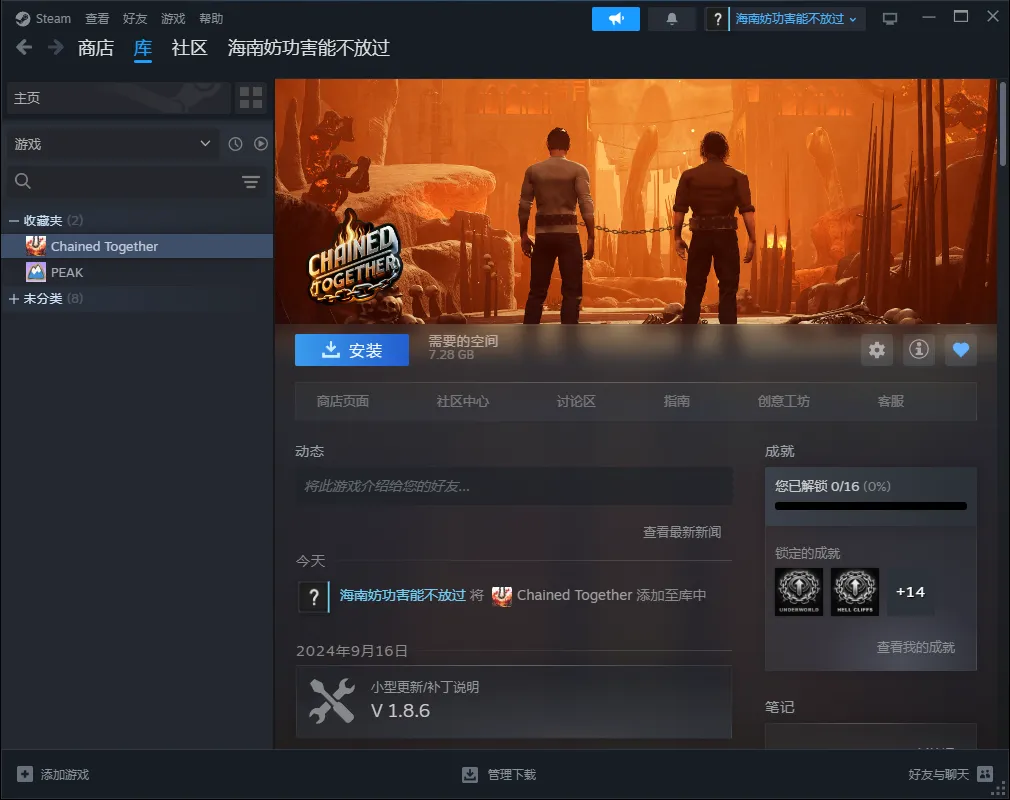This screenshot has width=1010, height=800.
Task: Open the game settings gear icon
Action: coord(877,350)
